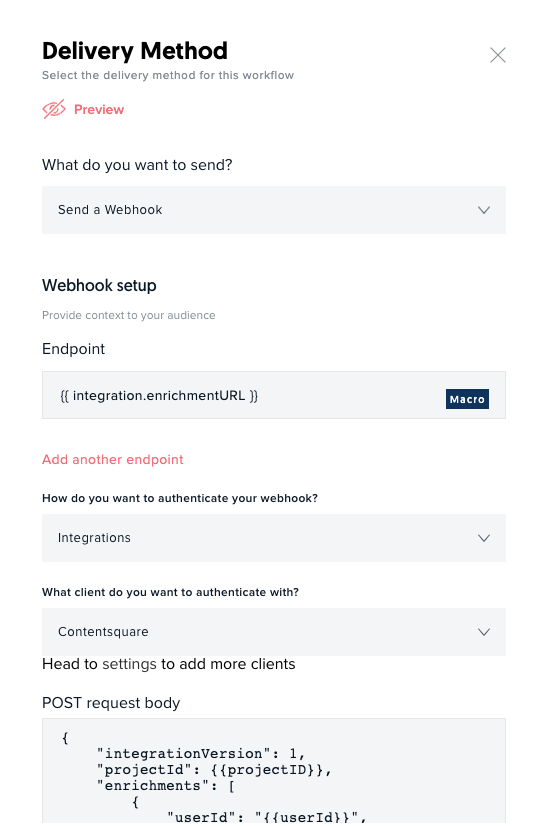The width and height of the screenshot is (547, 826).
Task: Click the Macro badge button
Action: pyautogui.click(x=467, y=399)
